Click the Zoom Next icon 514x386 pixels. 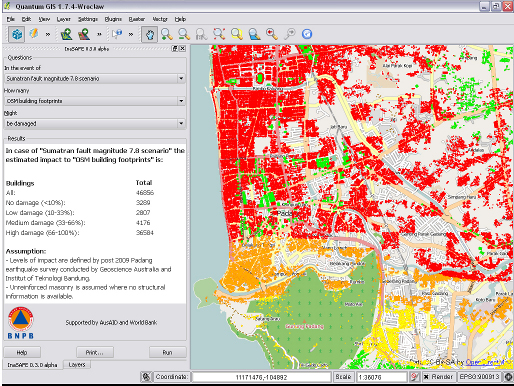(x=290, y=34)
